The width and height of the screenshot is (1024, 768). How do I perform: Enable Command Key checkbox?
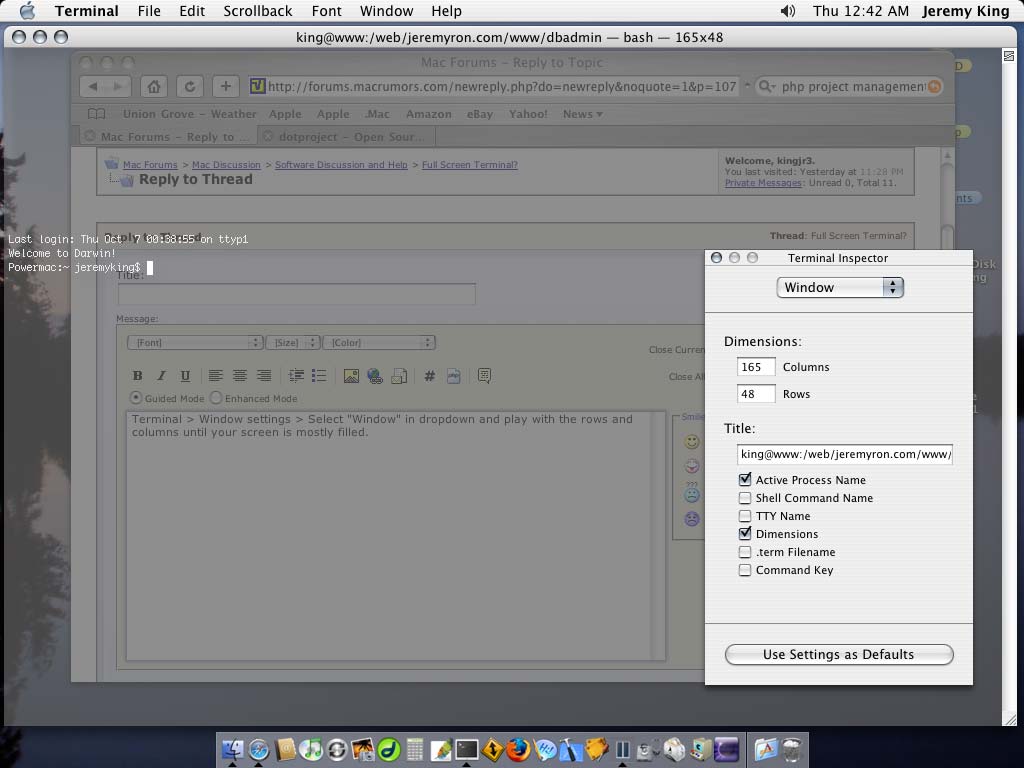tap(744, 570)
